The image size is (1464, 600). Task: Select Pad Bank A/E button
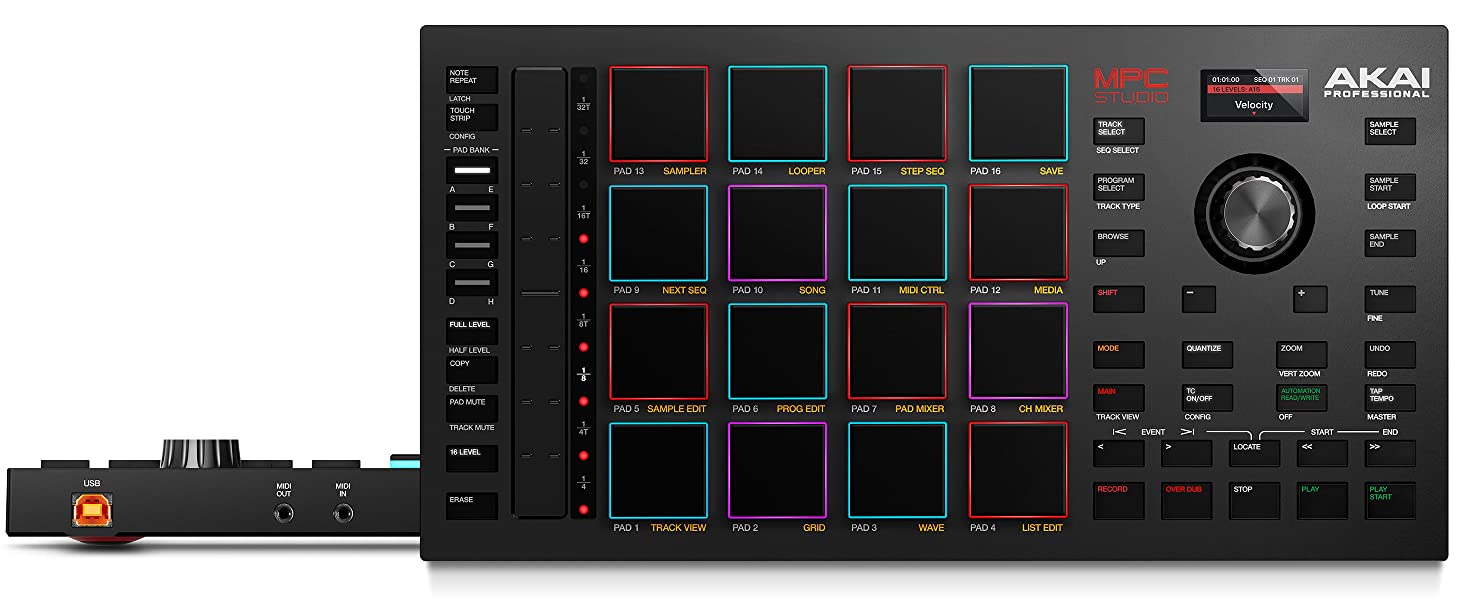coord(471,171)
